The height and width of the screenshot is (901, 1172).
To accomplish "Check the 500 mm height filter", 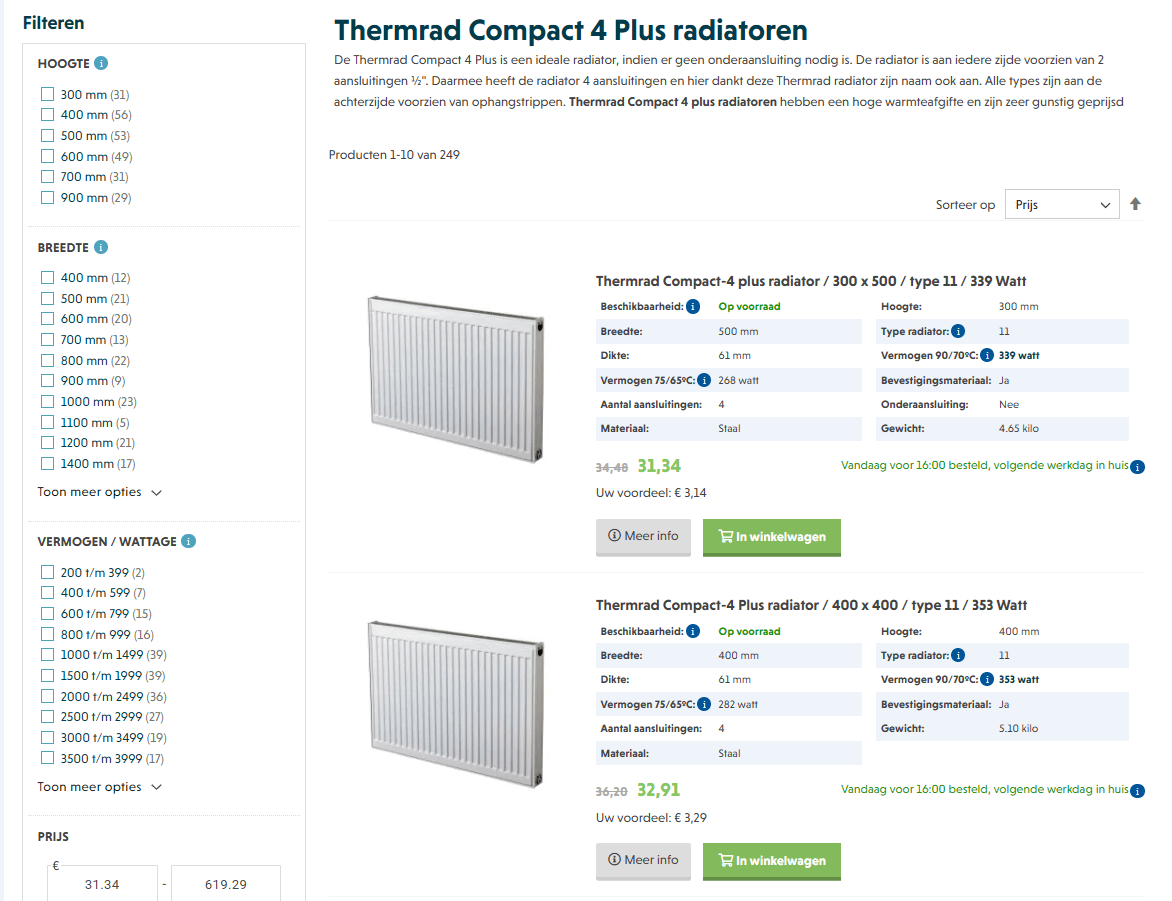I will [47, 135].
